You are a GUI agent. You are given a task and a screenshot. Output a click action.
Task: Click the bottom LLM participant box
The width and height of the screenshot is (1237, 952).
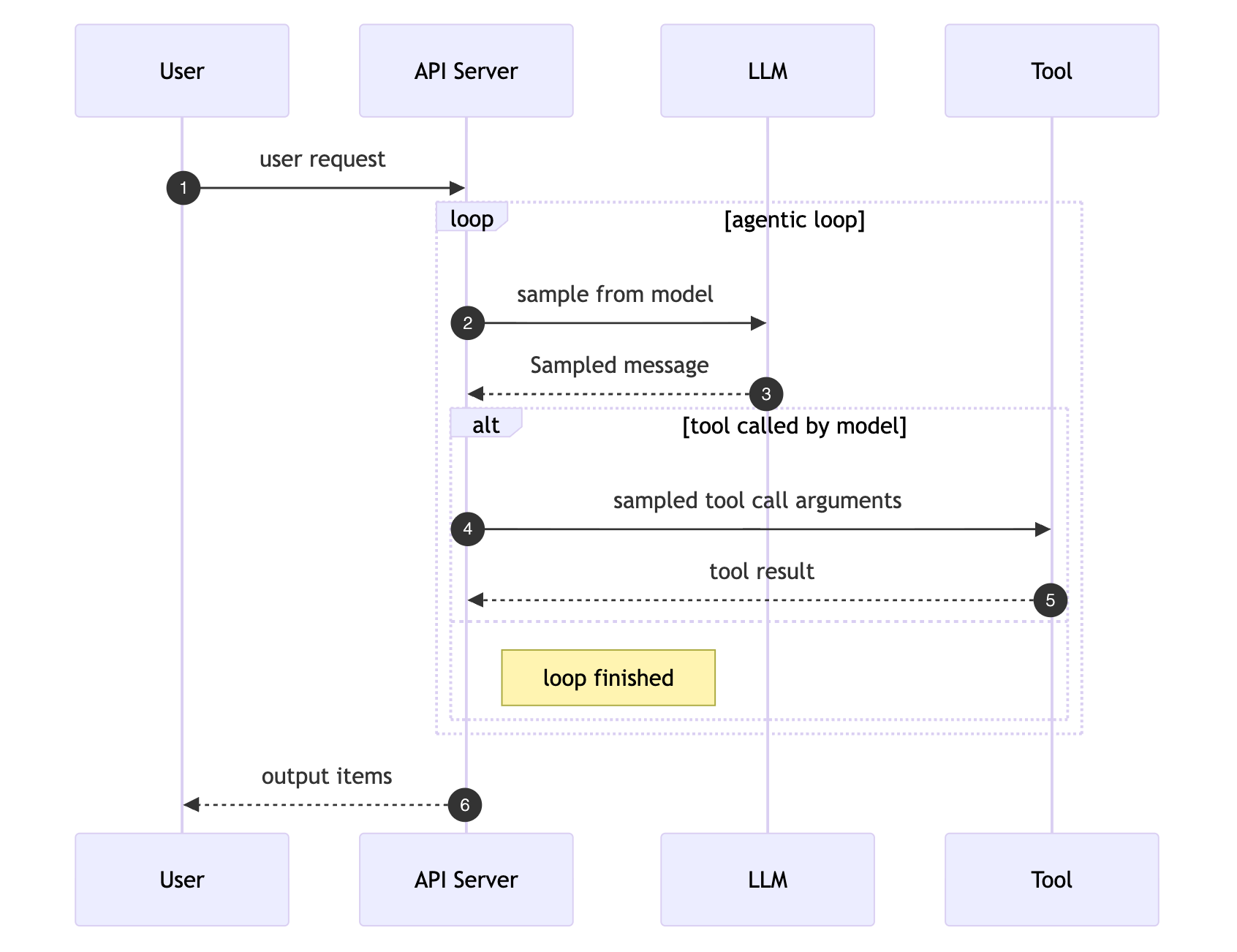[x=766, y=880]
